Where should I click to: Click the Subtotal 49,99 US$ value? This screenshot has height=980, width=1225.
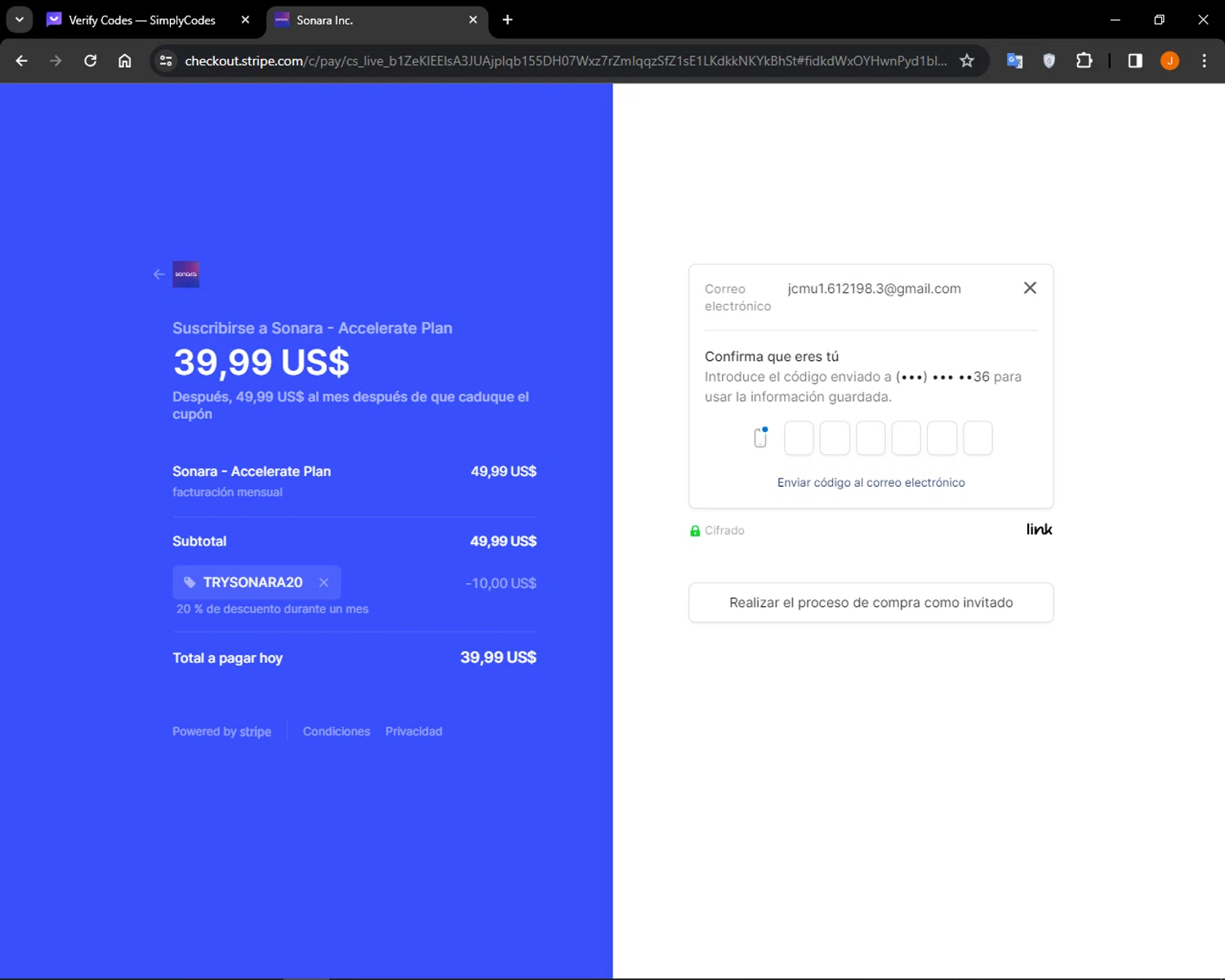click(x=503, y=541)
